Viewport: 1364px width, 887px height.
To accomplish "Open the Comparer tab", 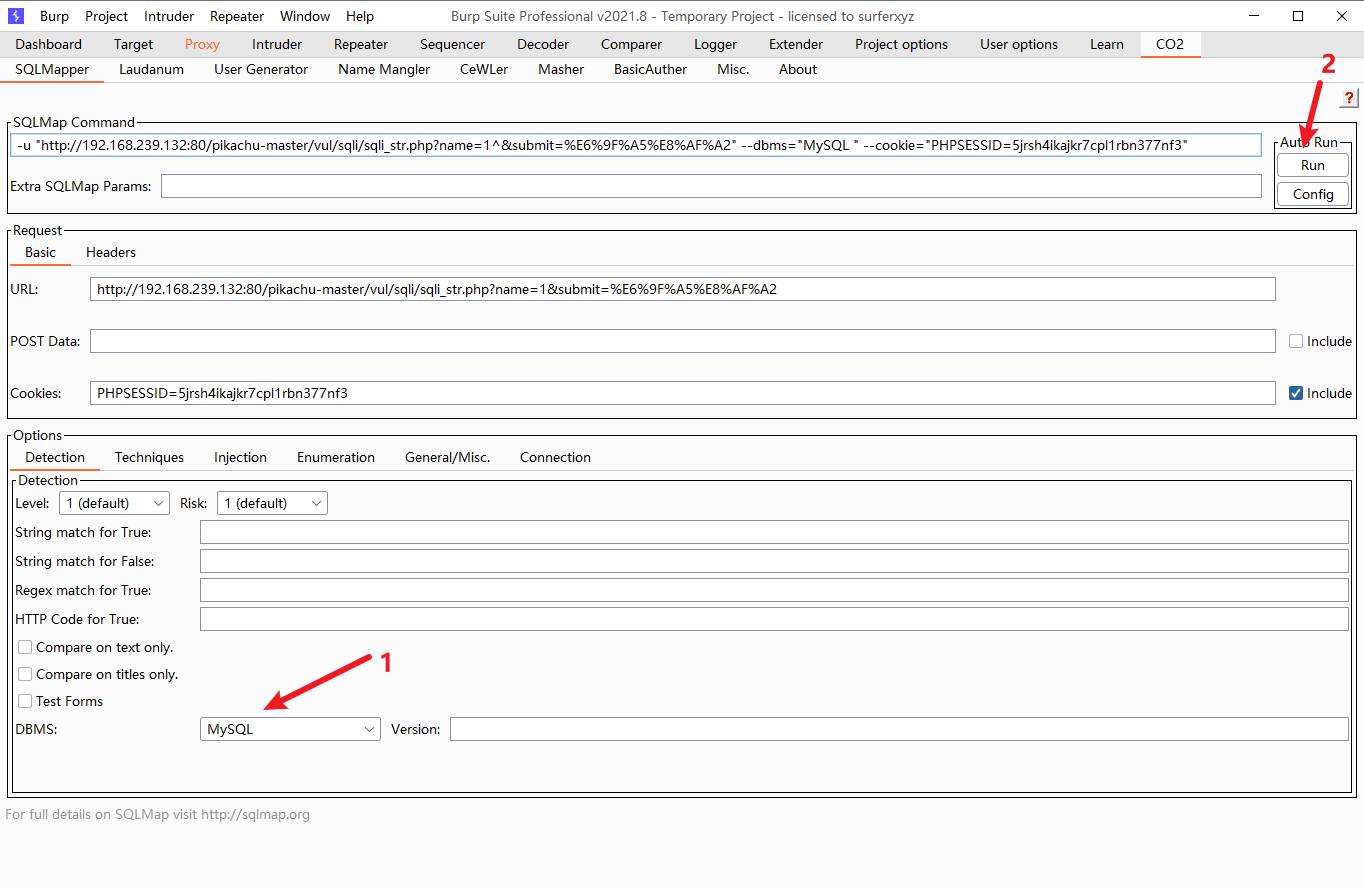I will (x=631, y=44).
